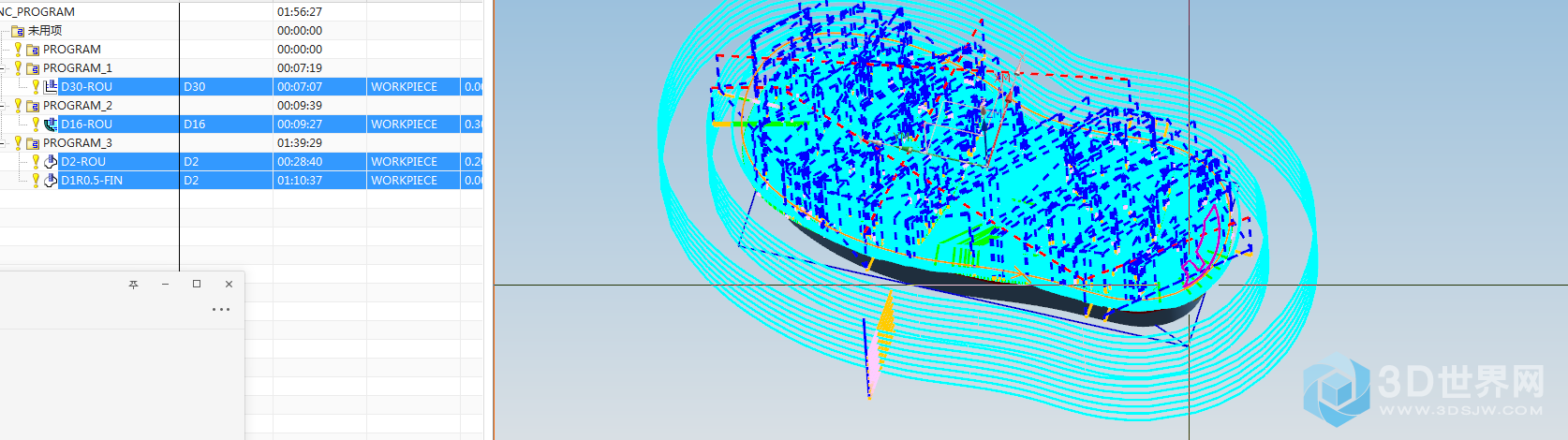
Task: Click WORKPIECE in the D2-ROU row
Action: [404, 161]
